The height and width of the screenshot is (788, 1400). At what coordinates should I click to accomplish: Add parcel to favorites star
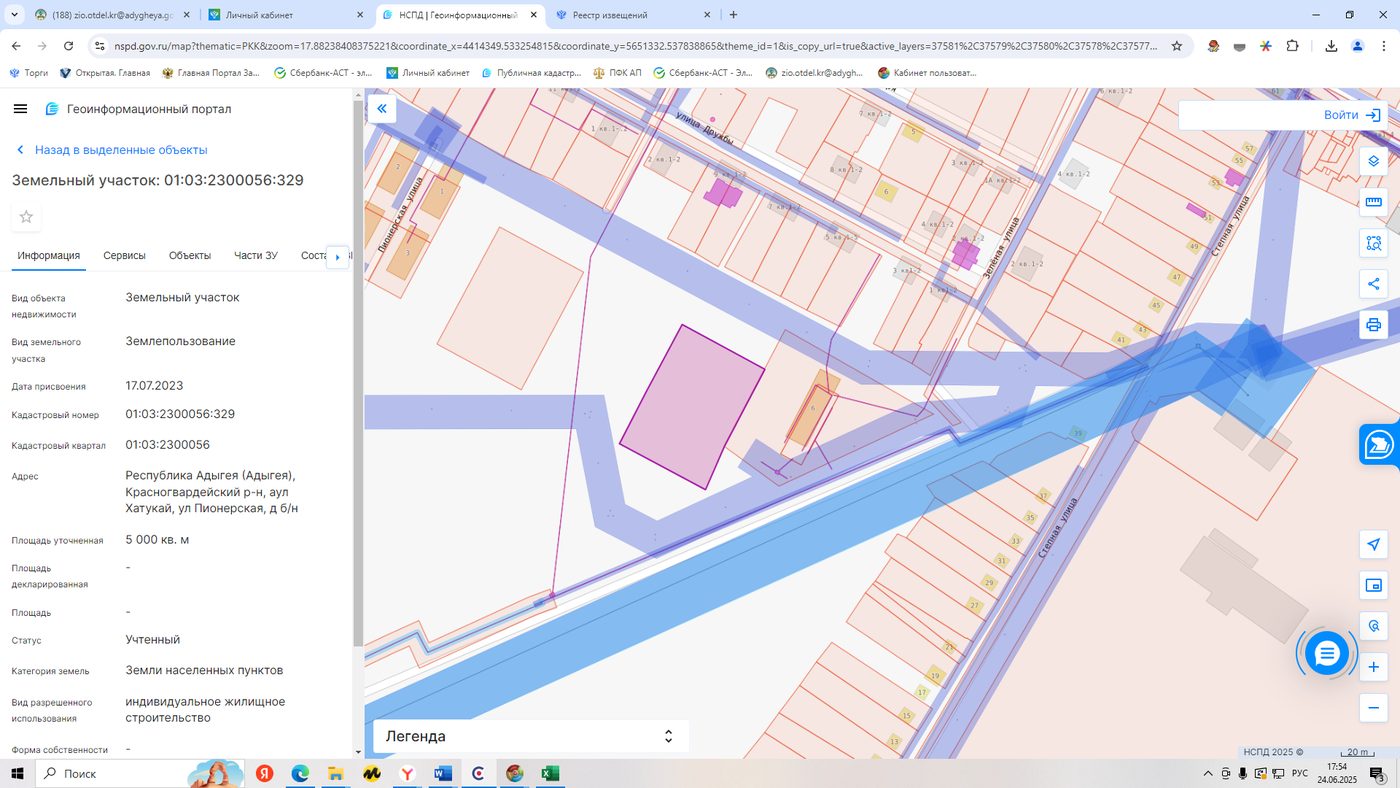26,217
